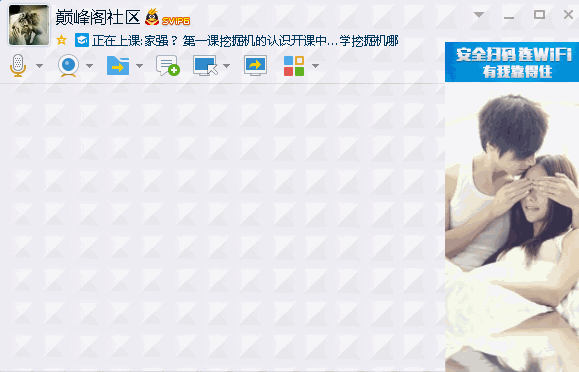Expand the file transfer dropdown arrow
579x372 pixels.
[139, 66]
